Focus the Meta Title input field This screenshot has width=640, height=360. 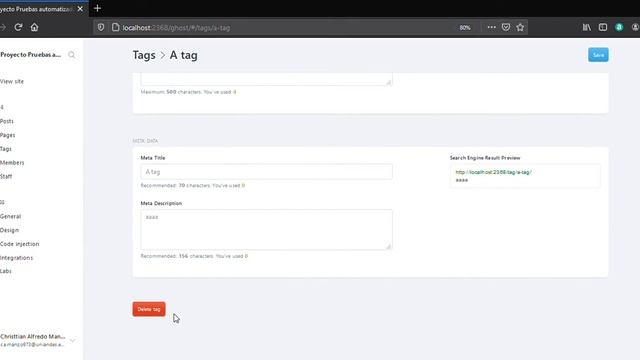267,172
